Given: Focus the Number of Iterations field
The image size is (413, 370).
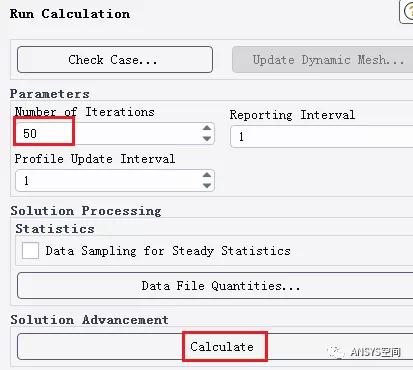Looking at the screenshot, I should 108,133.
